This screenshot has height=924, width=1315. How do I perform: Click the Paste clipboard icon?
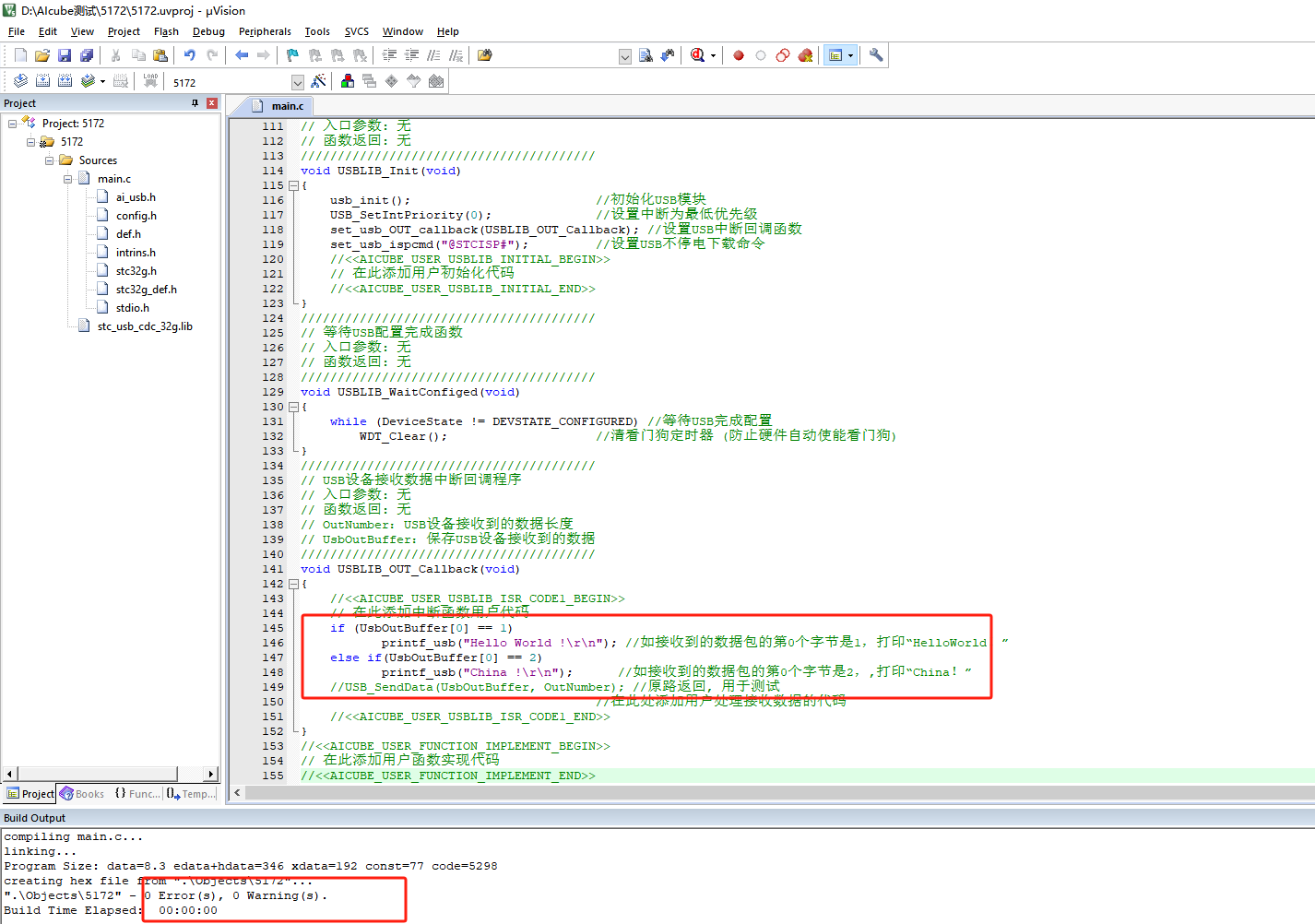160,55
